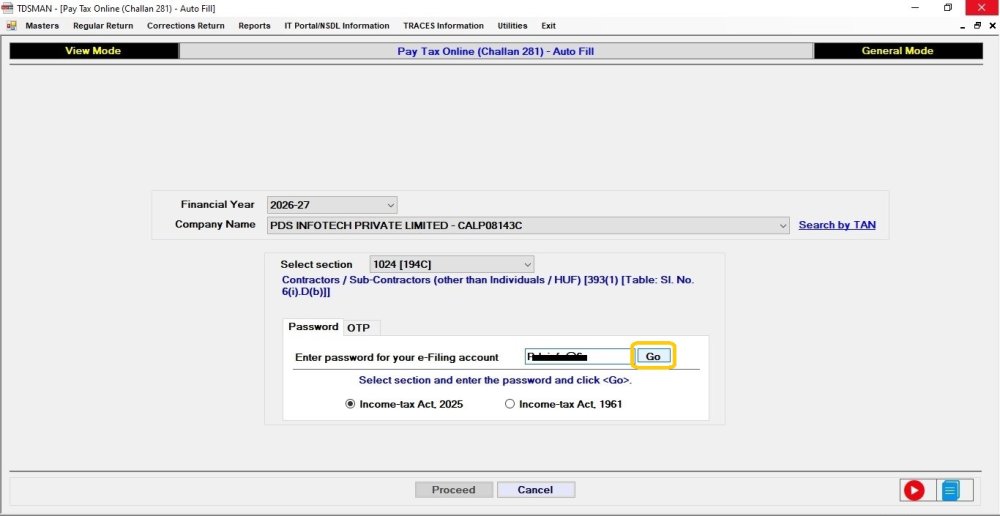
Task: Click the Proceed button
Action: tap(453, 490)
